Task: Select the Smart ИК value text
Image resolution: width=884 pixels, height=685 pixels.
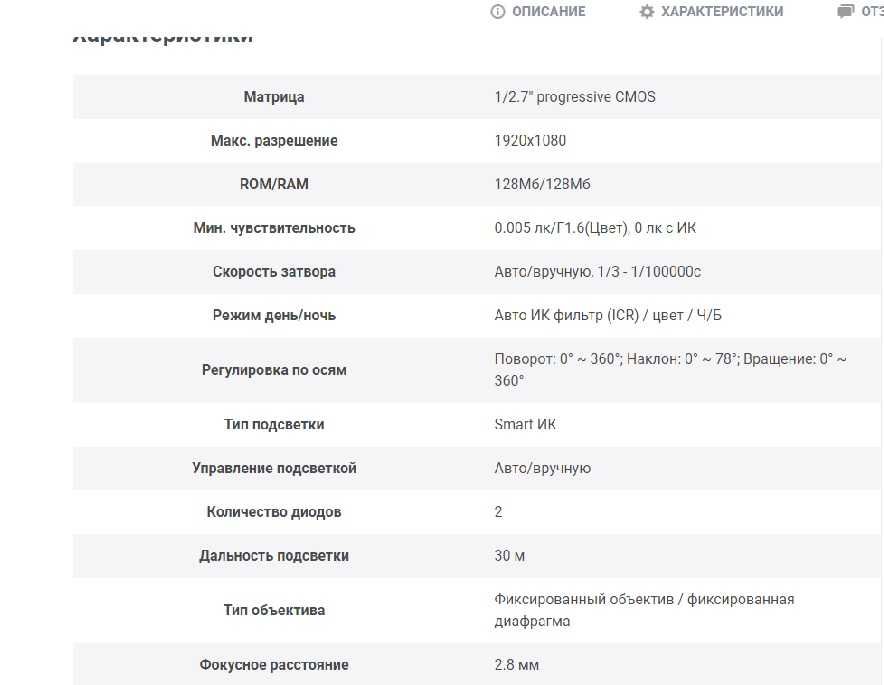Action: point(525,424)
